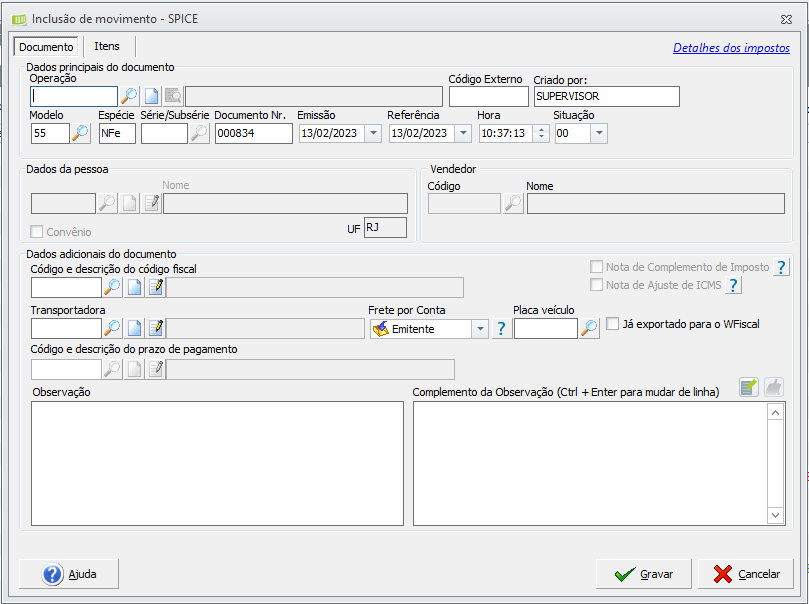
Task: Search for an Operação with the magnifier
Action: pyautogui.click(x=129, y=96)
